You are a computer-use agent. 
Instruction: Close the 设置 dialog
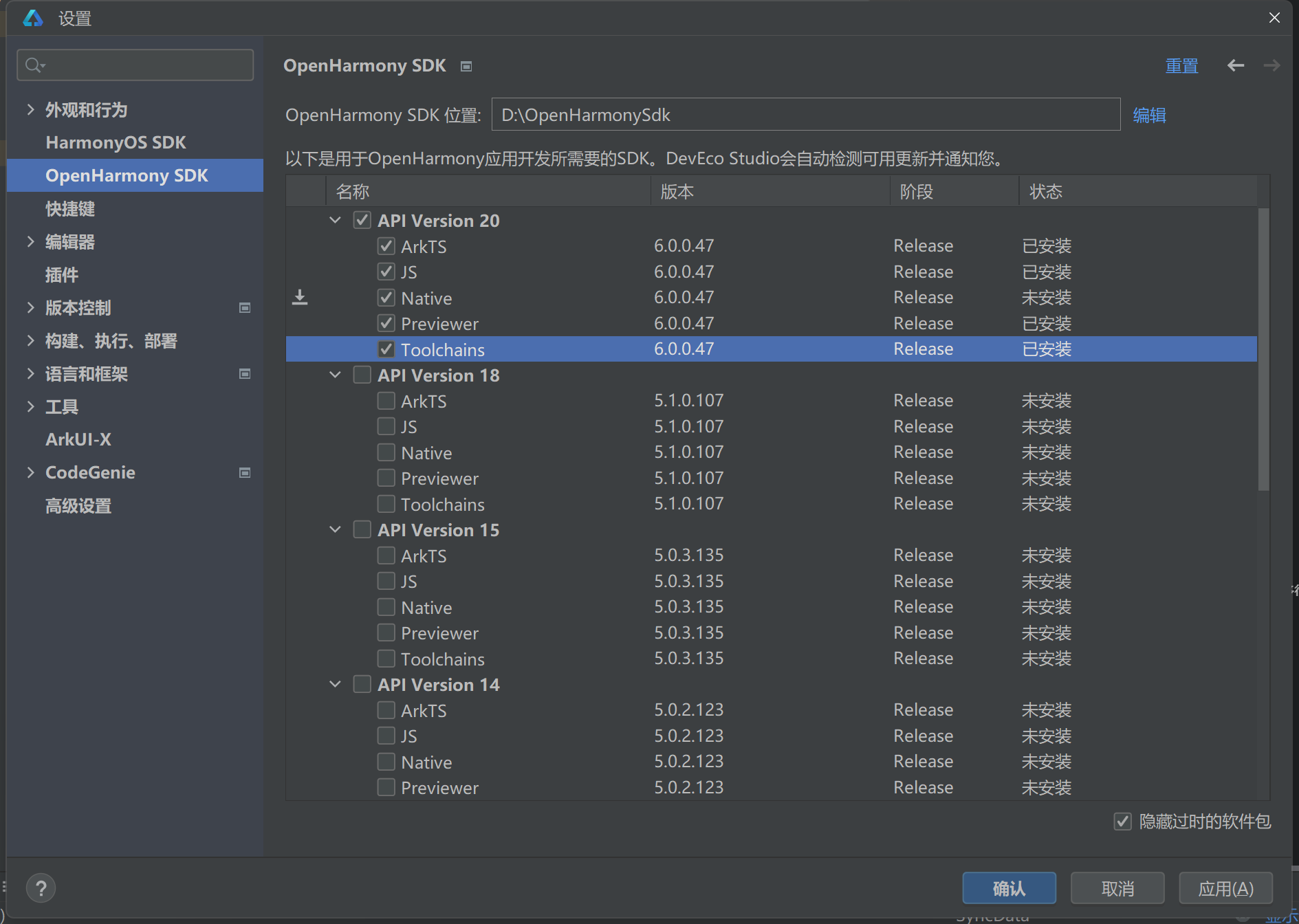[1274, 18]
